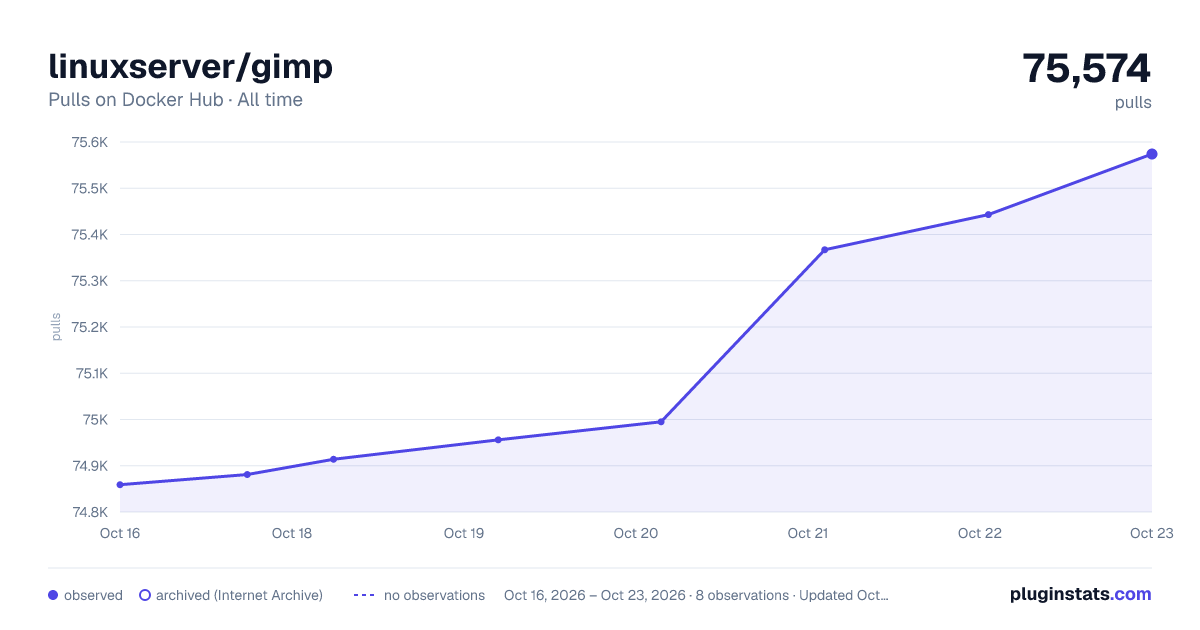This screenshot has width=1200, height=630.
Task: Click the Oct 22 data point on the line
Action: pyautogui.click(x=988, y=214)
